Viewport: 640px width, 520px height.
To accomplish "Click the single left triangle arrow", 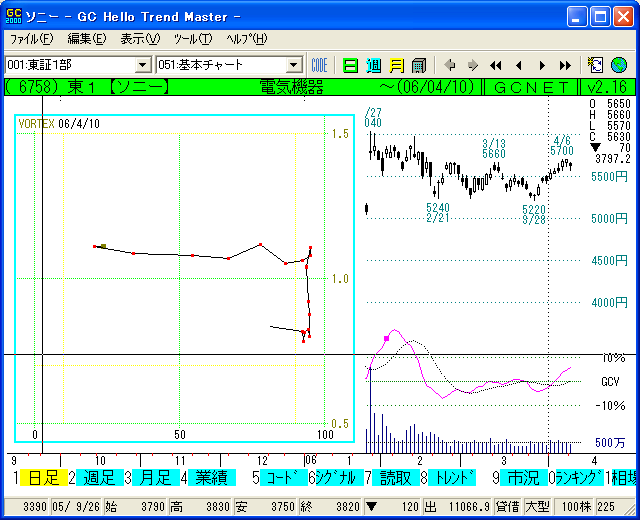I will [519, 65].
